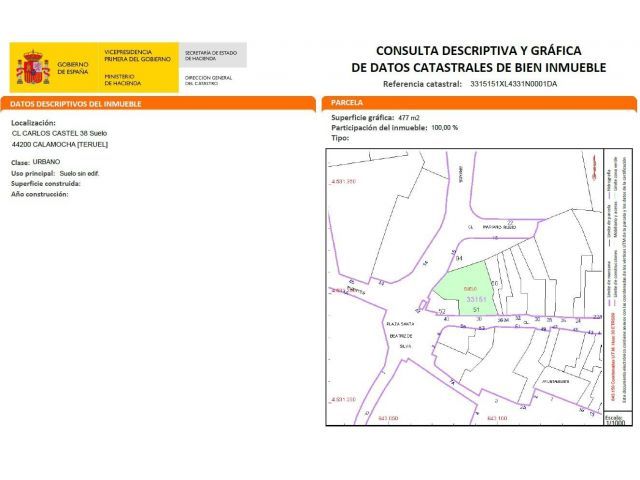The height and width of the screenshot is (480, 640).
Task: Click the Spanish coat of arms emblem
Action: (x=33, y=68)
